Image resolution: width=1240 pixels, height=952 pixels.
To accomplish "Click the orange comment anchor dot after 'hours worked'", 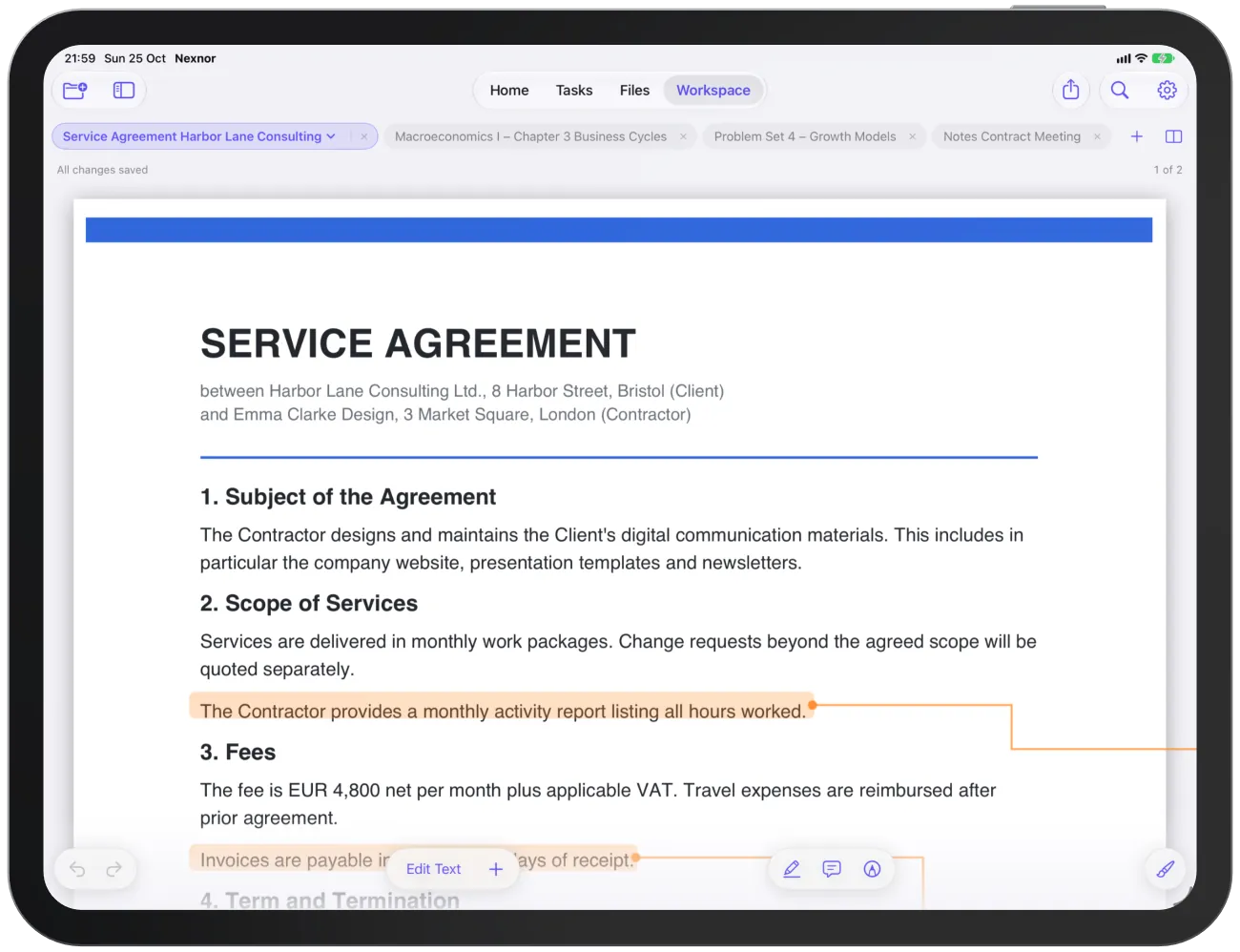I will tap(813, 706).
